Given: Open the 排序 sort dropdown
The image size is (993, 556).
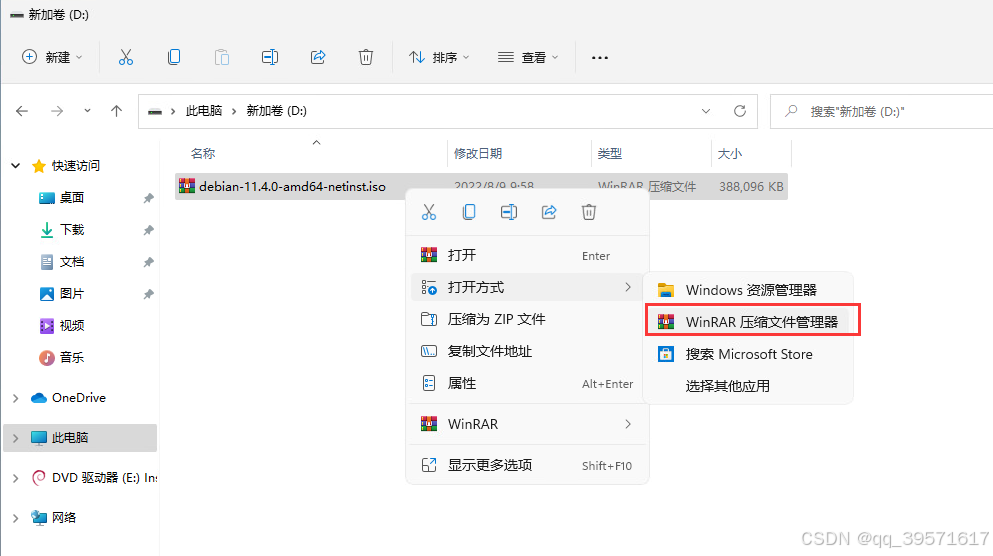Looking at the screenshot, I should pyautogui.click(x=439, y=58).
